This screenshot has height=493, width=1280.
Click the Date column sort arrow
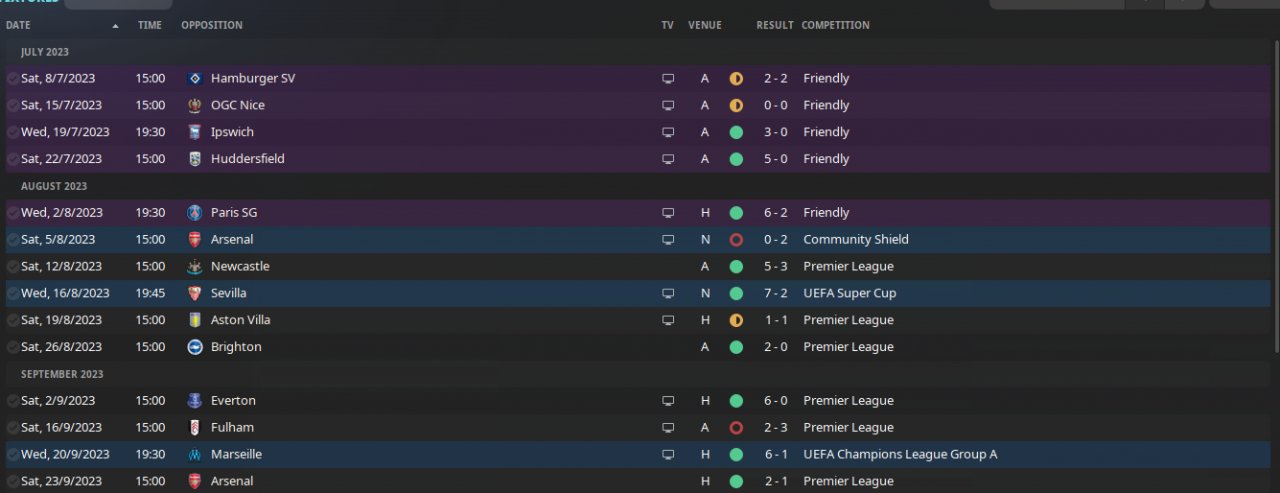[115, 25]
